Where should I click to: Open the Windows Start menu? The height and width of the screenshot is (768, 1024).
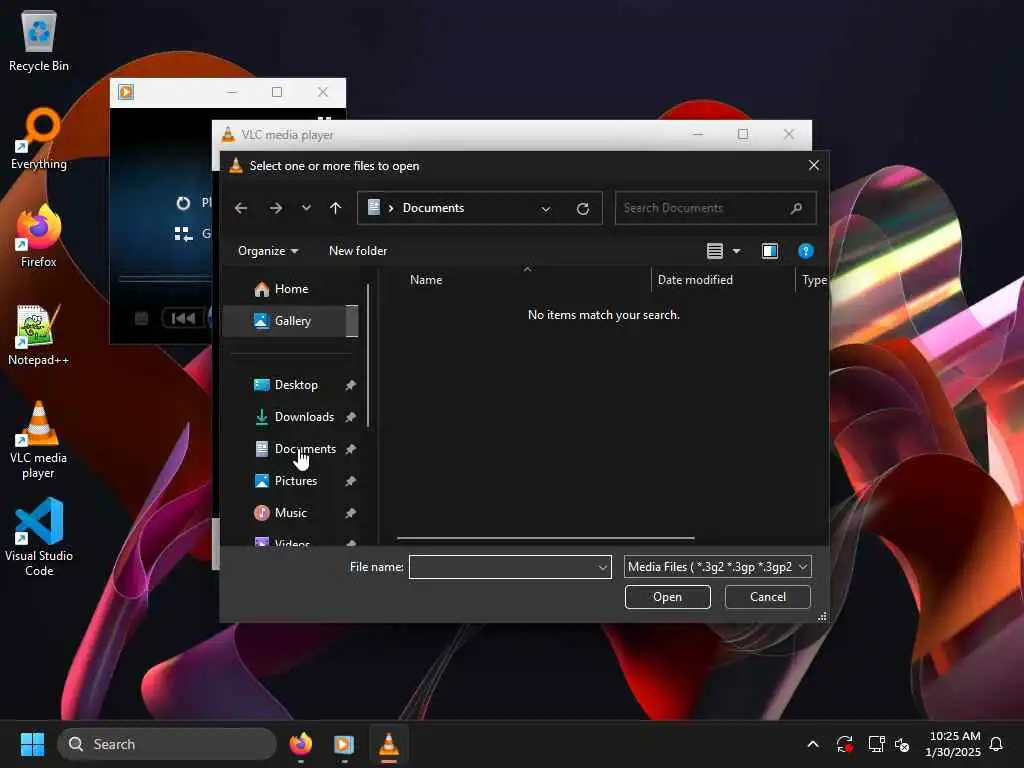pyautogui.click(x=32, y=744)
